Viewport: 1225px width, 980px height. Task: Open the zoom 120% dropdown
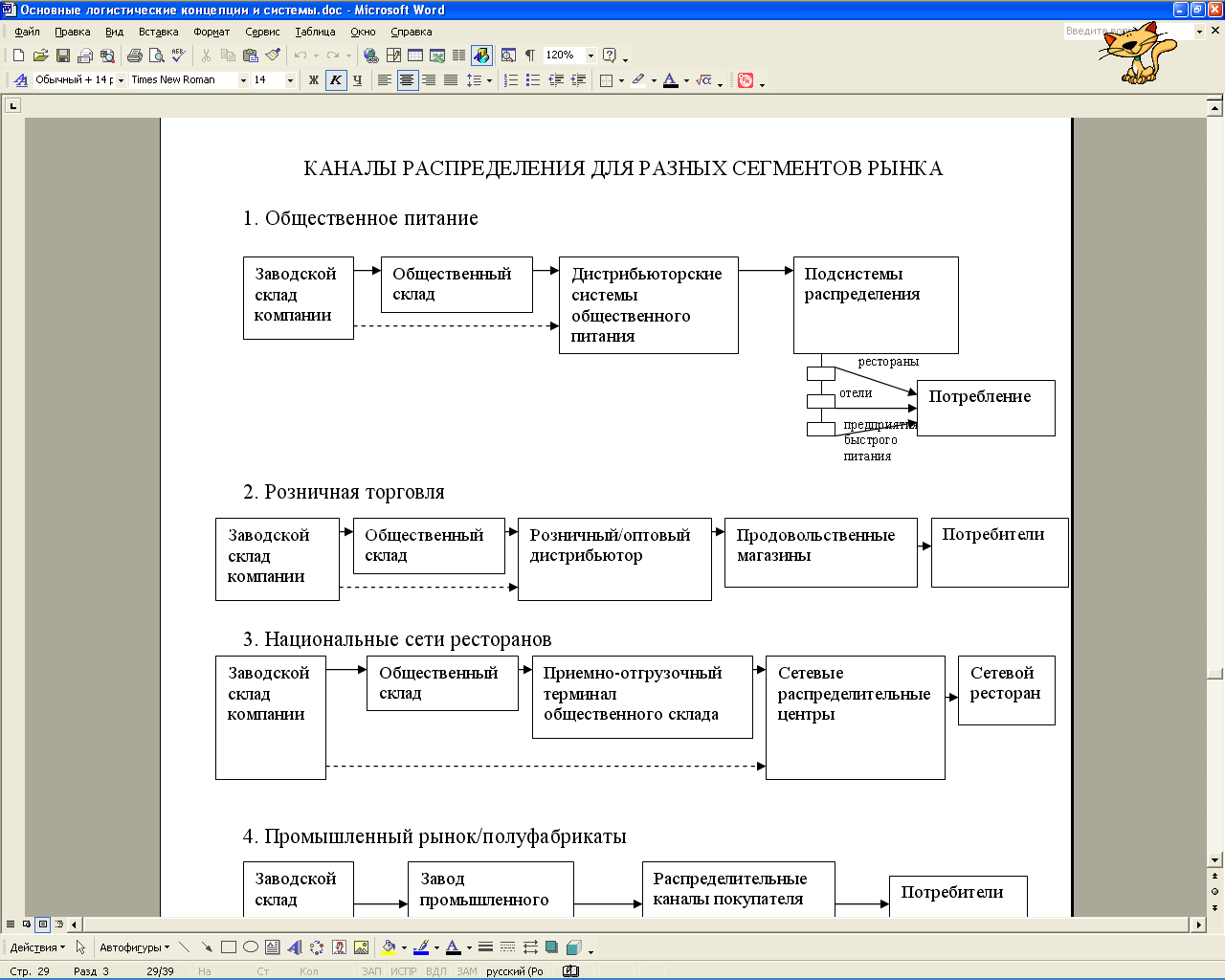tap(590, 56)
